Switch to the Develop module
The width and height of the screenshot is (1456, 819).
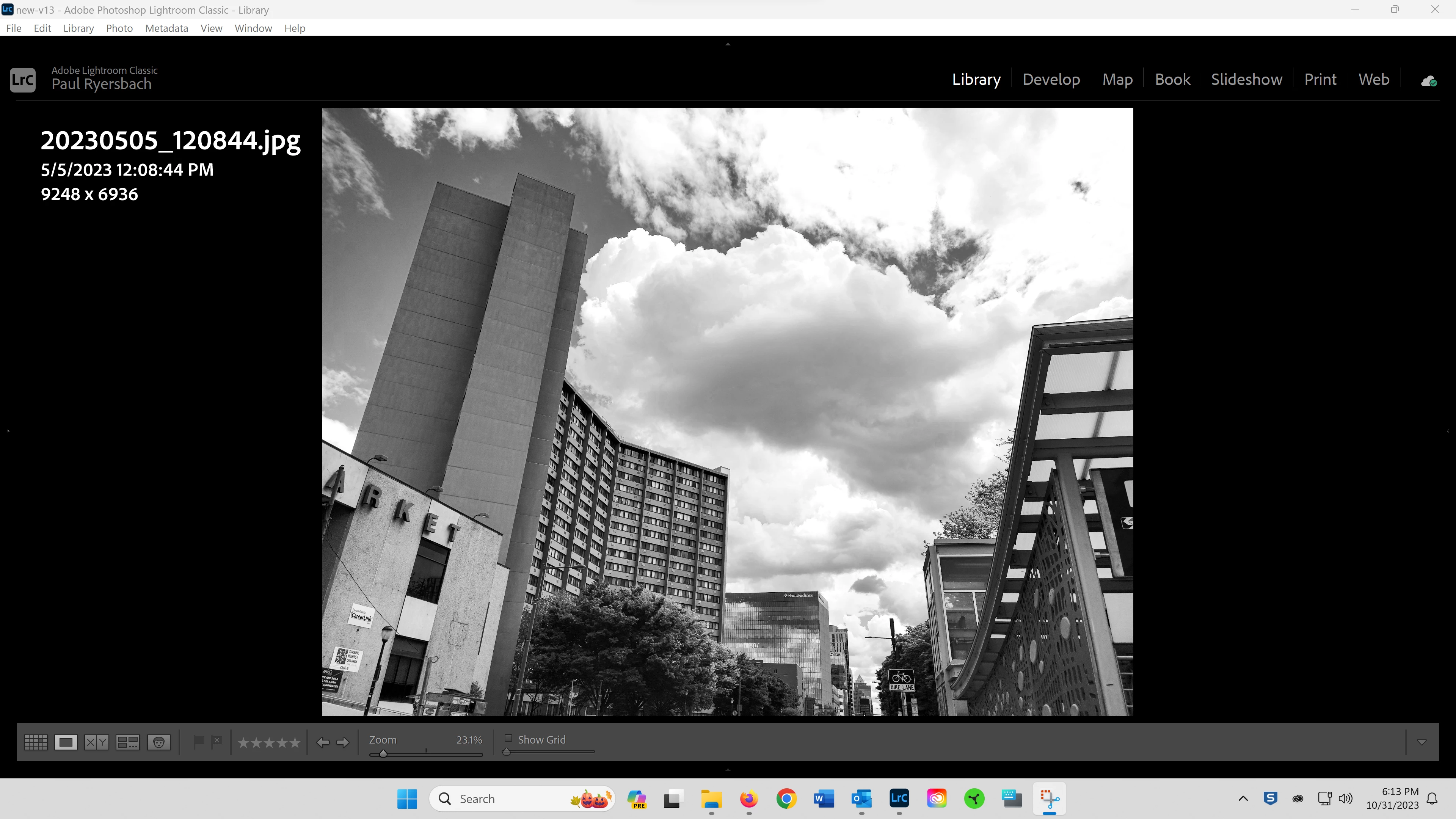coord(1051,79)
